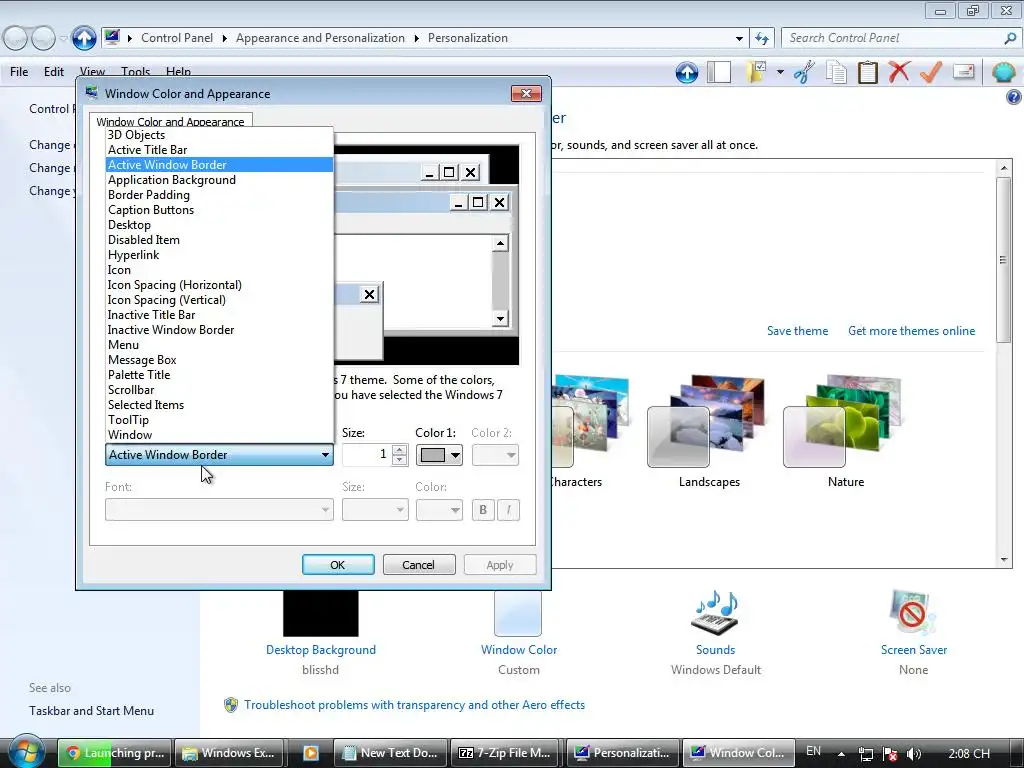
Task: Click the orange checkmark Properties icon
Action: coord(931,72)
